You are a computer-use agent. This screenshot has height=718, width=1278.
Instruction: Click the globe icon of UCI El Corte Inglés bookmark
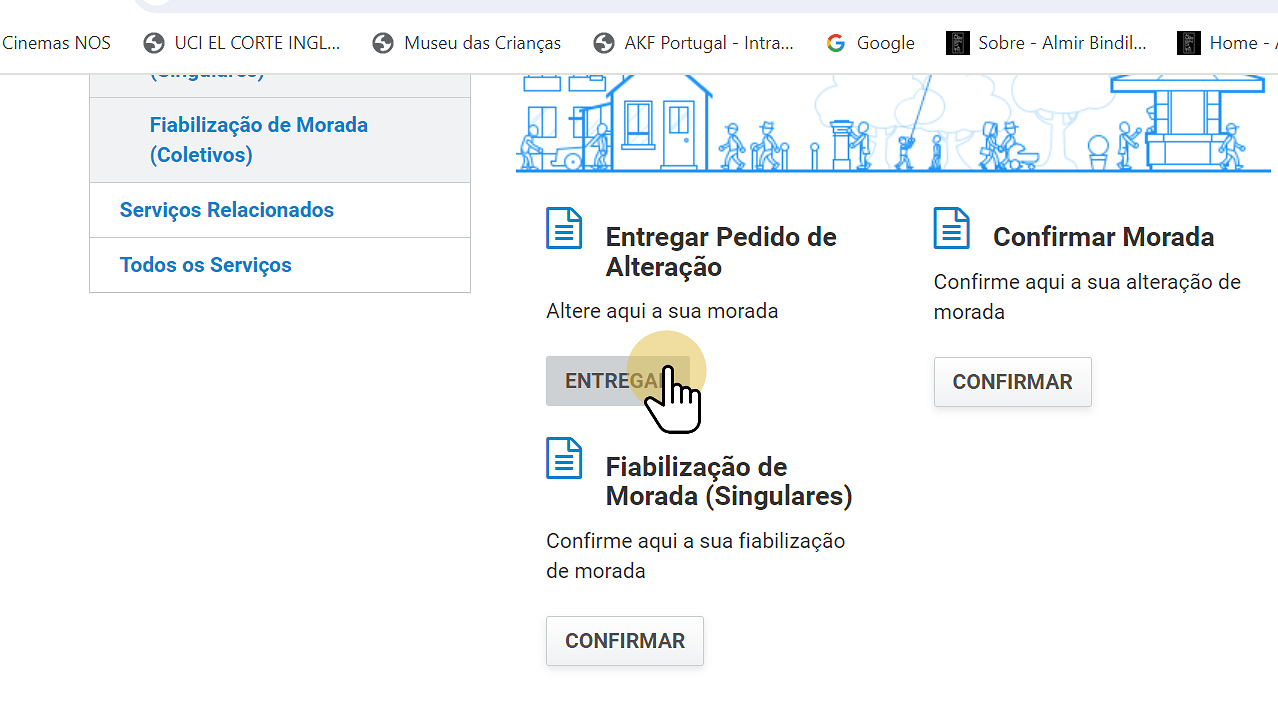point(154,43)
